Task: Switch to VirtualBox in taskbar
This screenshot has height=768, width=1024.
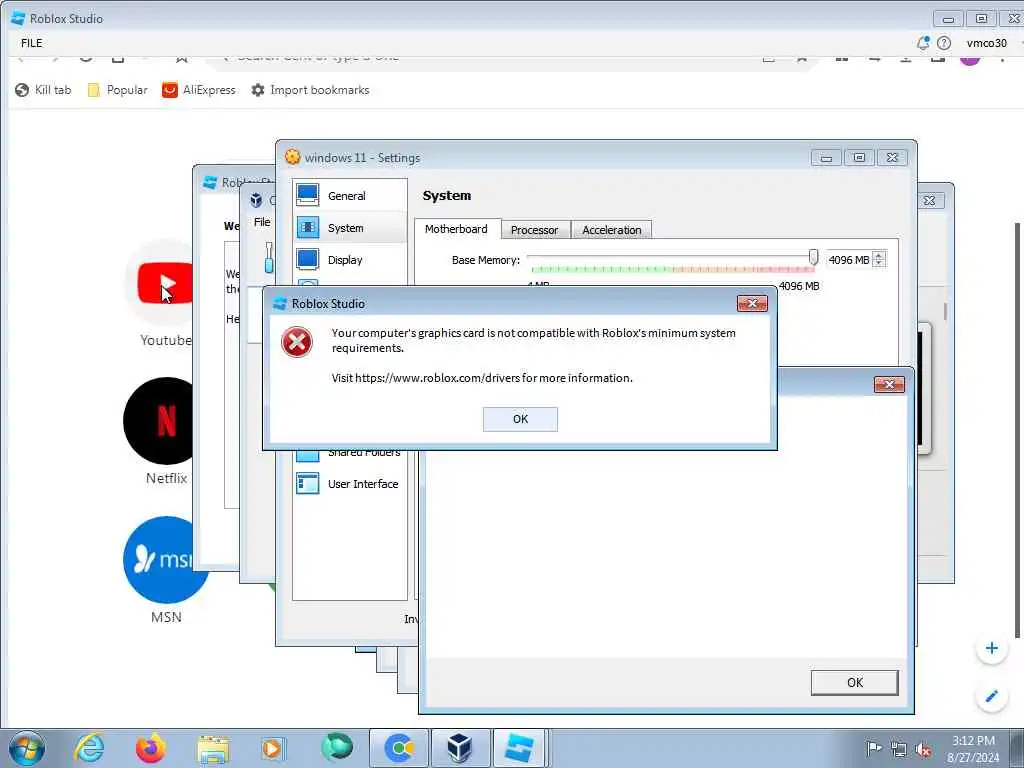Action: (x=460, y=748)
